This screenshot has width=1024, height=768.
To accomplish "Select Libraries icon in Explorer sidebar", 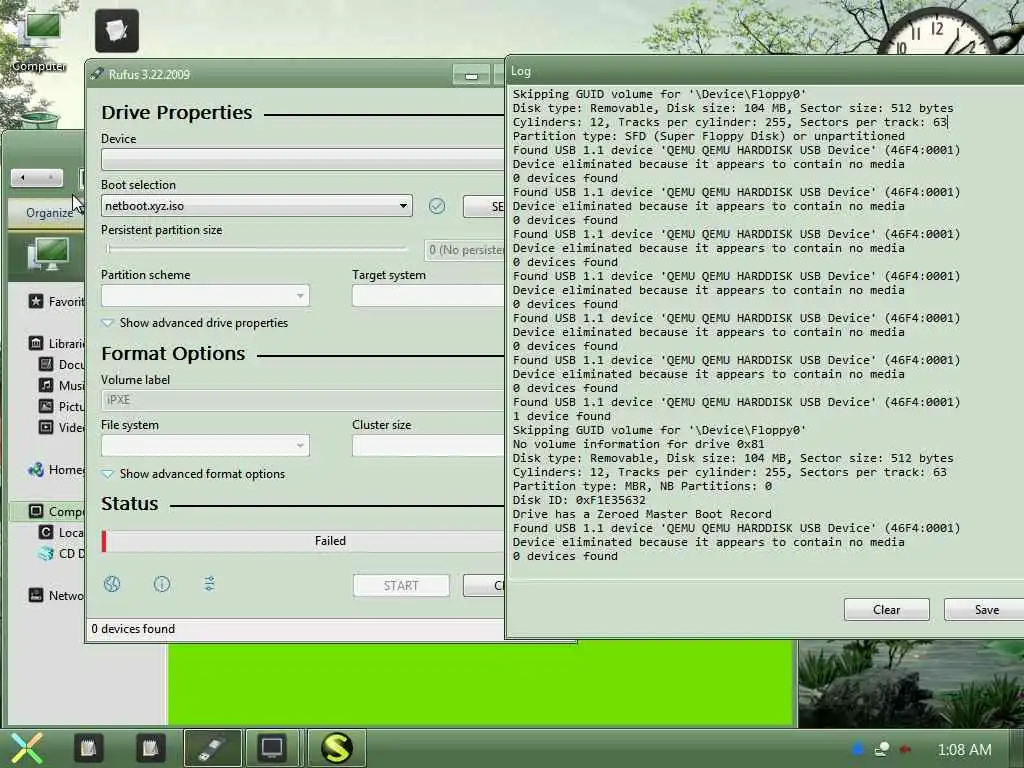I will coord(36,343).
